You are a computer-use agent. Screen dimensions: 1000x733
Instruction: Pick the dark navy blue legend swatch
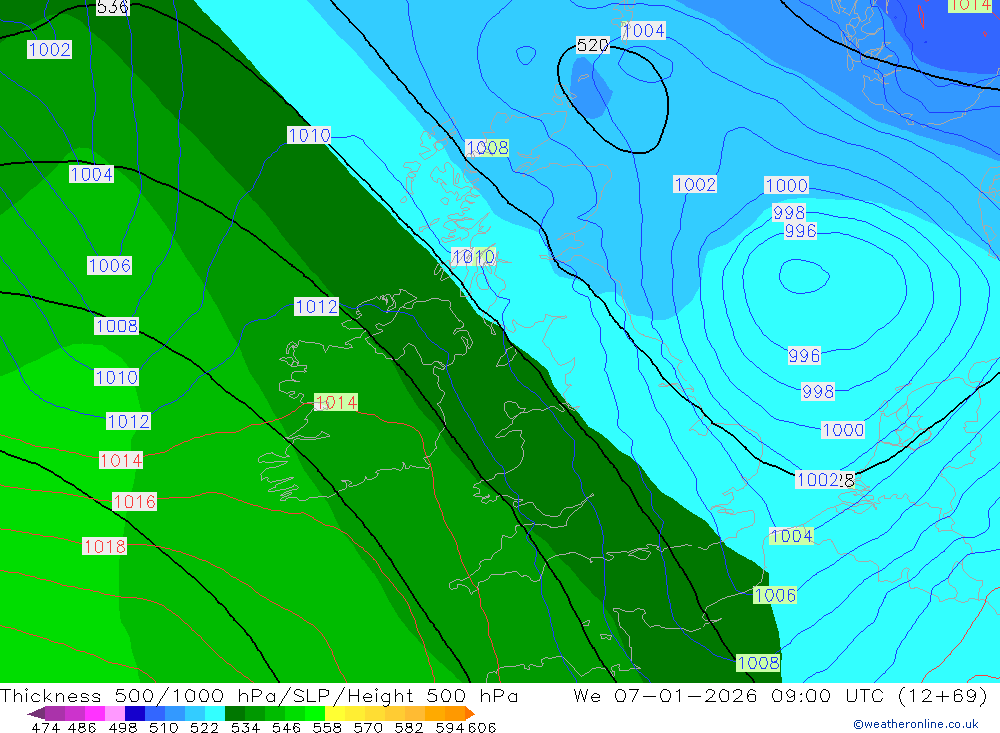[135, 713]
